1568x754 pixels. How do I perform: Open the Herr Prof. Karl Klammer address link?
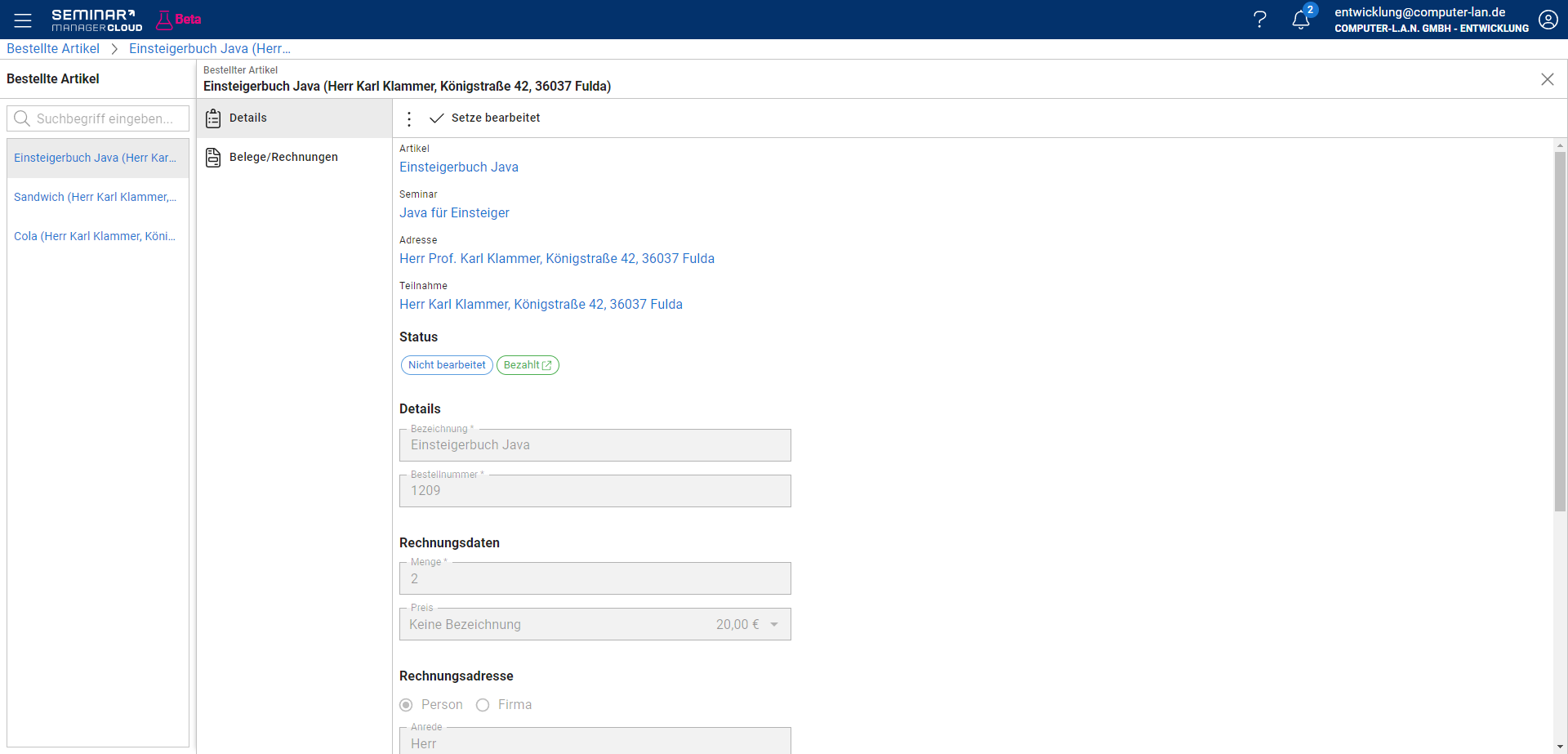557,258
